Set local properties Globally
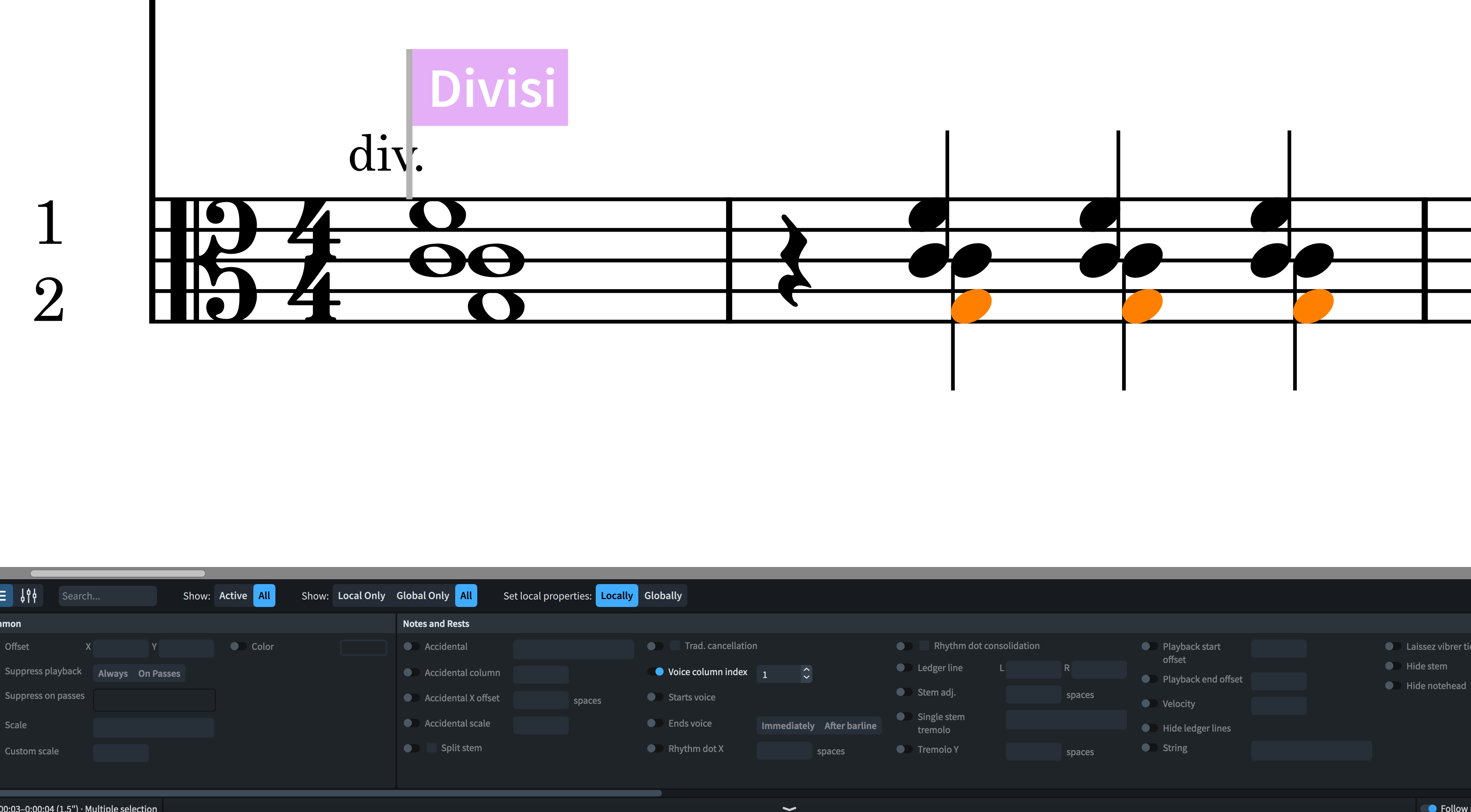 click(662, 596)
